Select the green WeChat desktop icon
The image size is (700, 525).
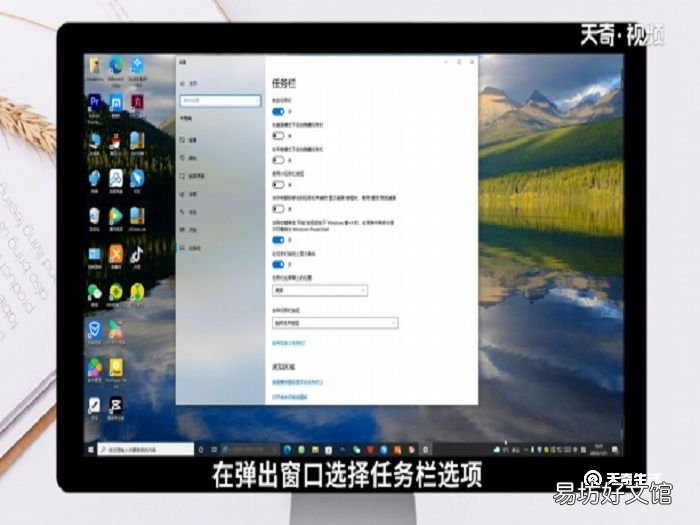point(94,295)
